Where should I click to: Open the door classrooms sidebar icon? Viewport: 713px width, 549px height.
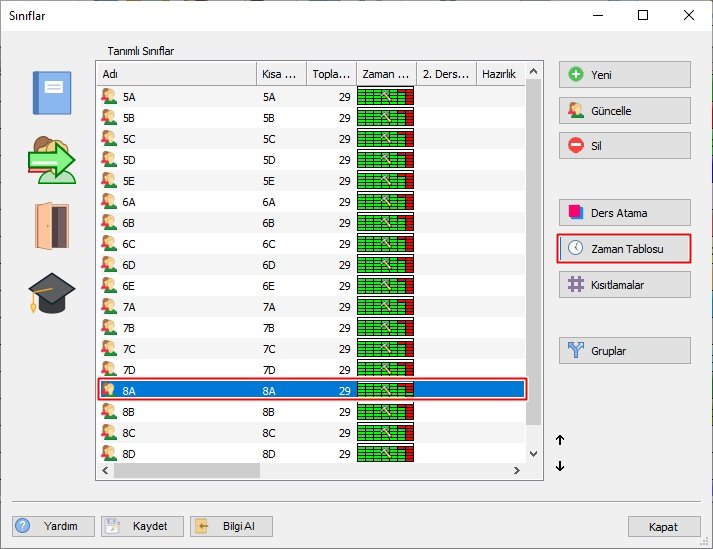52,226
